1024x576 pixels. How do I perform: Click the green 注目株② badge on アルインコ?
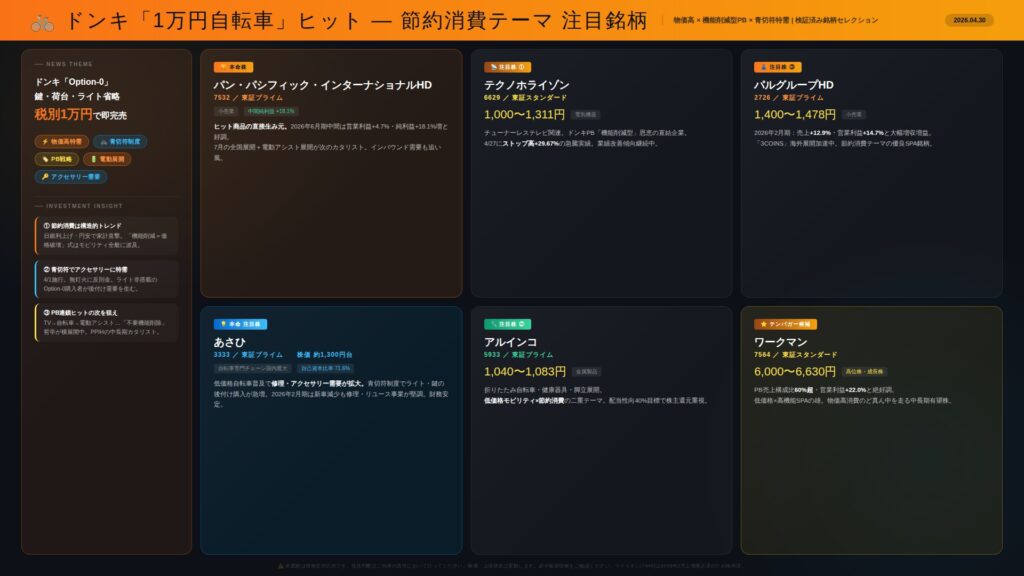[x=508, y=324]
